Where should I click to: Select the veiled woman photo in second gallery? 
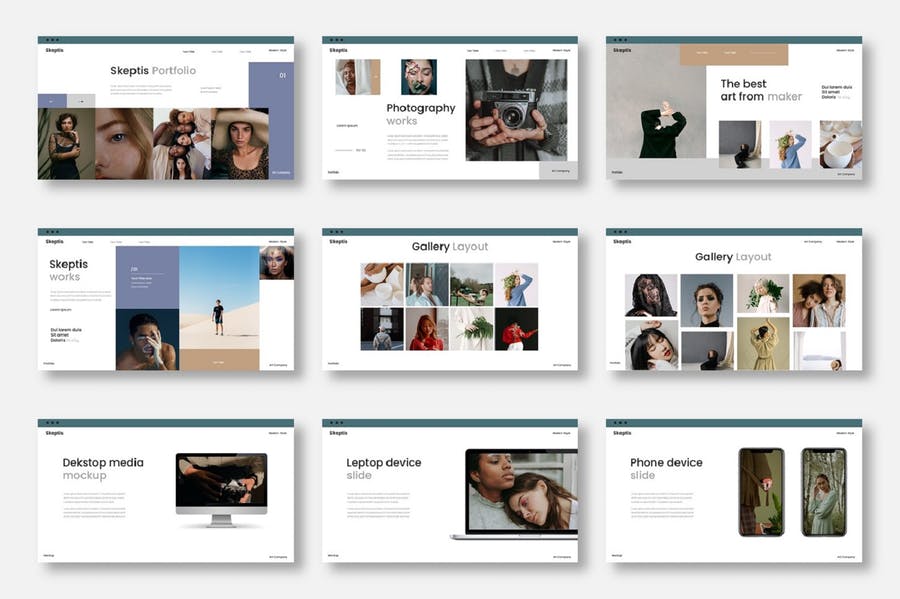(651, 295)
